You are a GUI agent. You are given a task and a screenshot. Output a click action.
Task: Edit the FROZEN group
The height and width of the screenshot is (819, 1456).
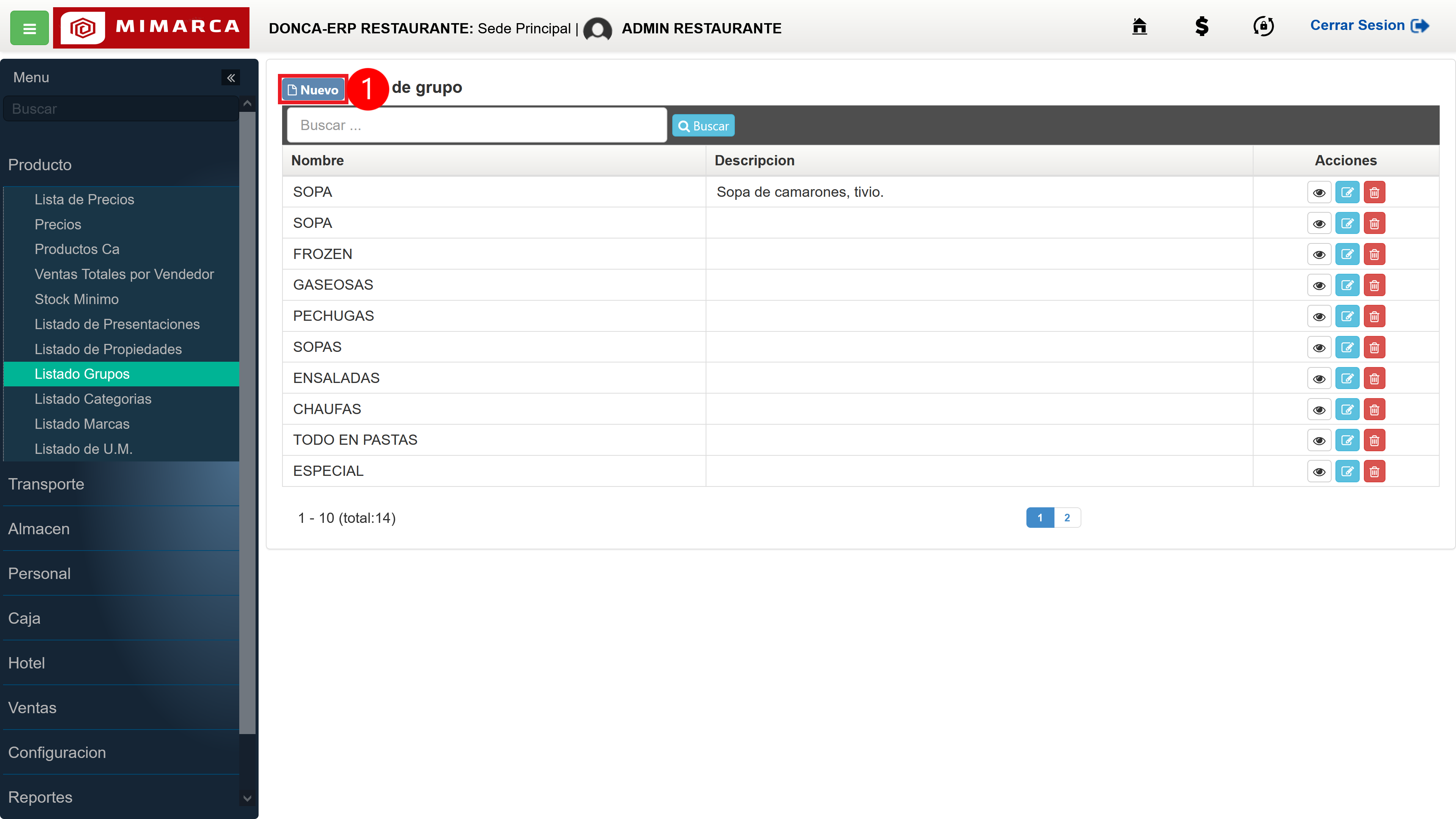pos(1348,254)
